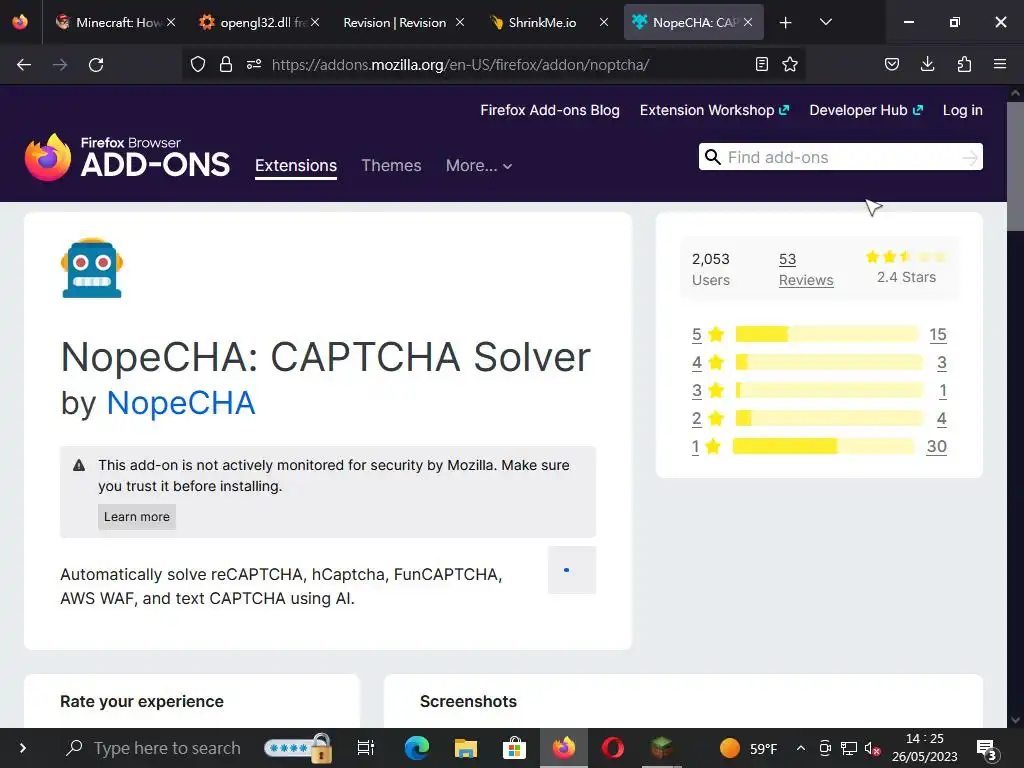Click the 1 star rating bar
Image resolution: width=1024 pixels, height=768 pixels.
click(824, 447)
